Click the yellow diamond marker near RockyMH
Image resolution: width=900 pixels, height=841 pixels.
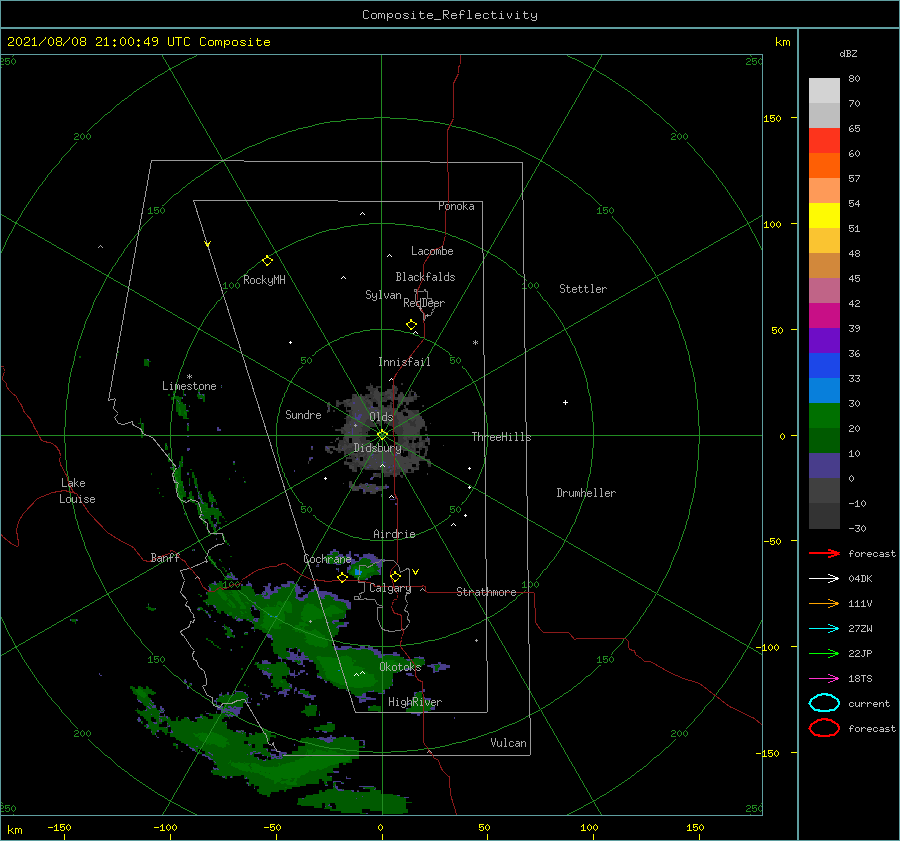(x=267, y=261)
